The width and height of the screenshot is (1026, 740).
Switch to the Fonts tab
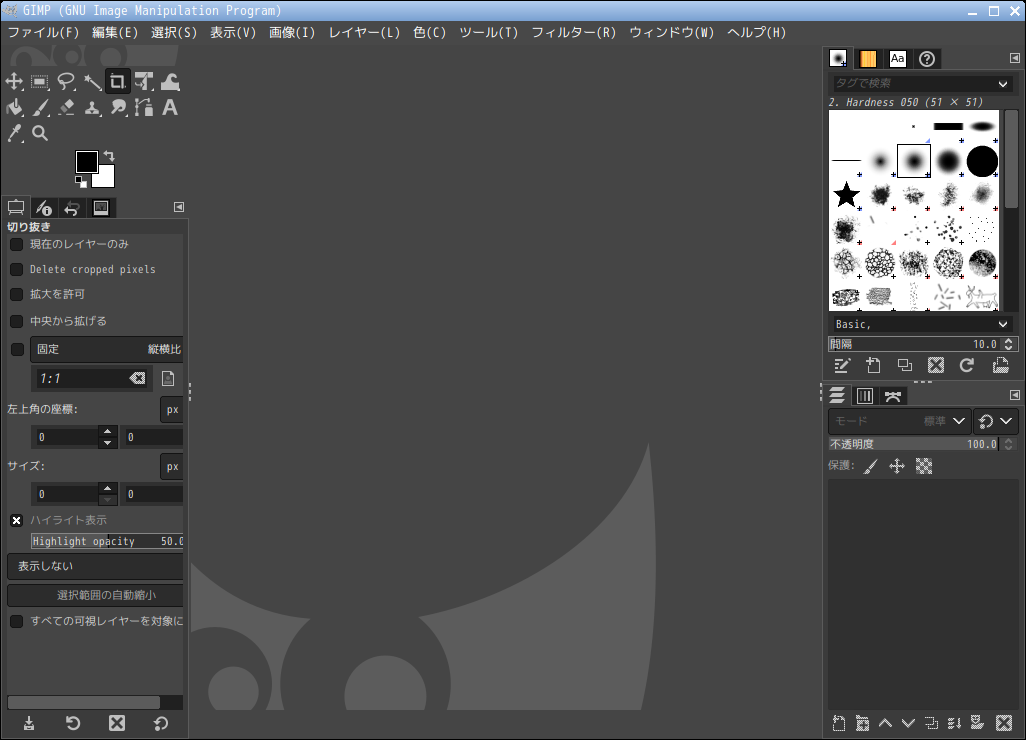click(898, 59)
